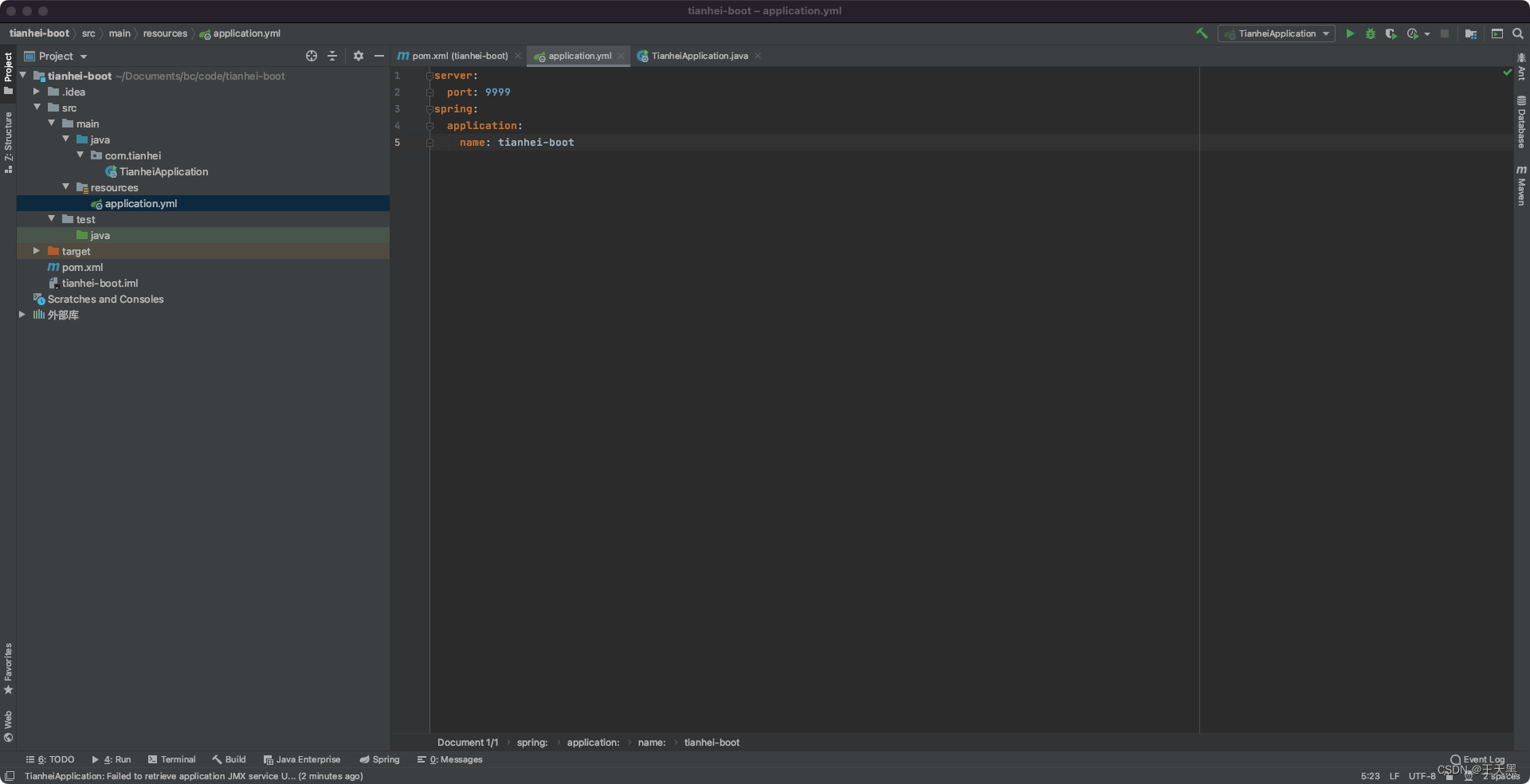Open the Java Enterprise tool window

302,759
